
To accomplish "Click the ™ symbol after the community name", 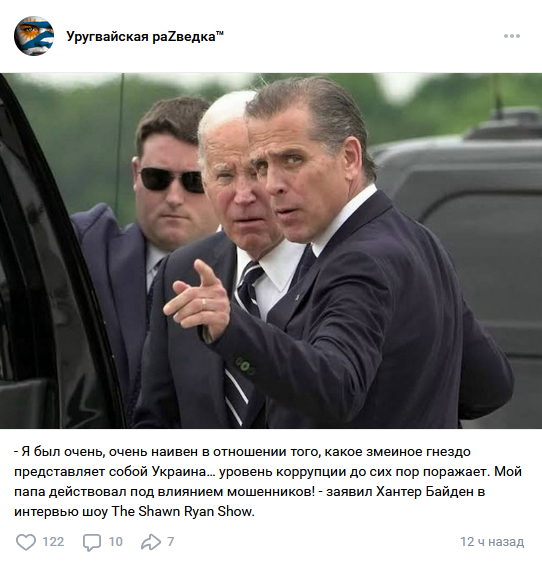I will coord(219,33).
